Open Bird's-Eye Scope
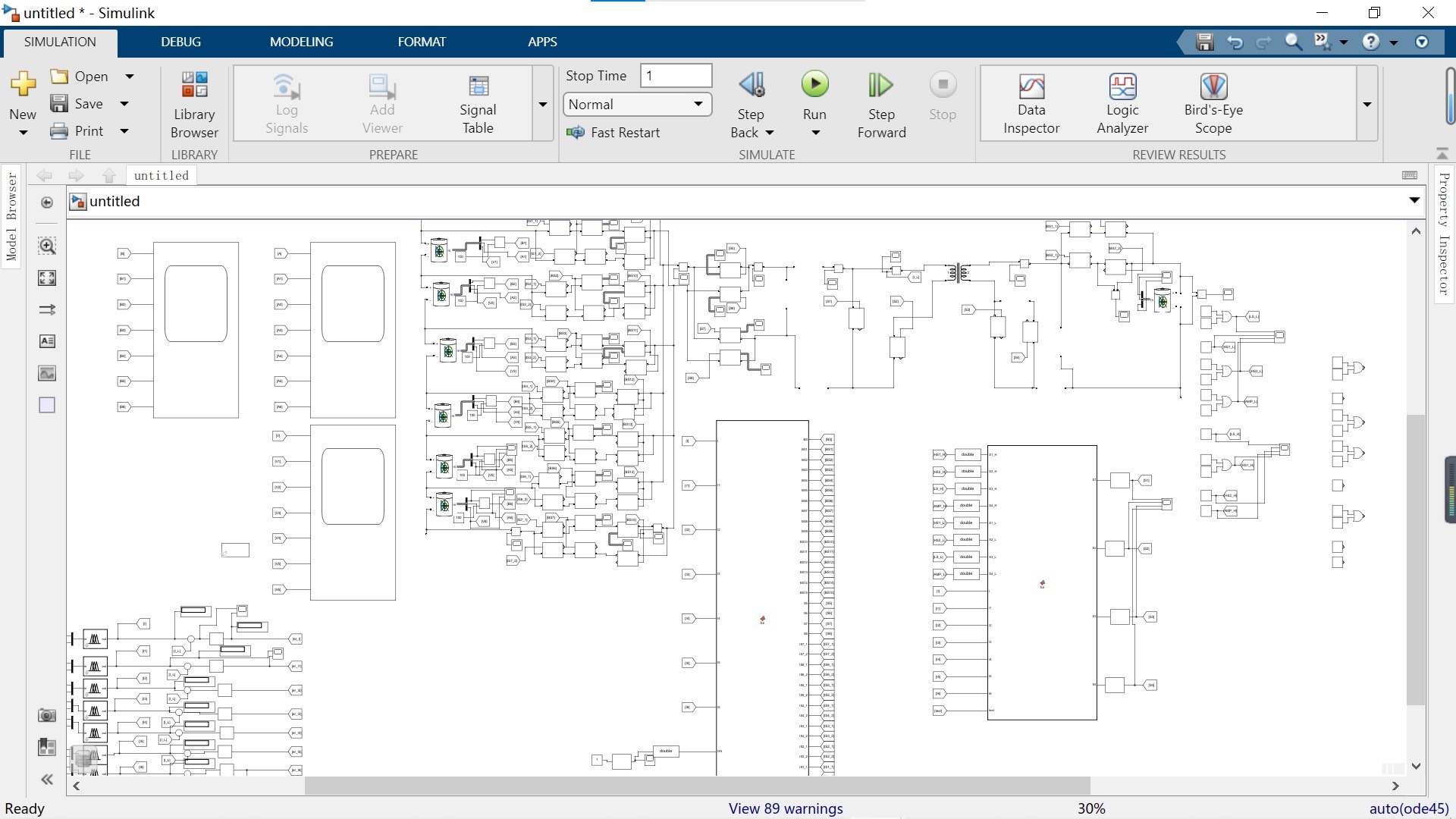 pyautogui.click(x=1213, y=104)
